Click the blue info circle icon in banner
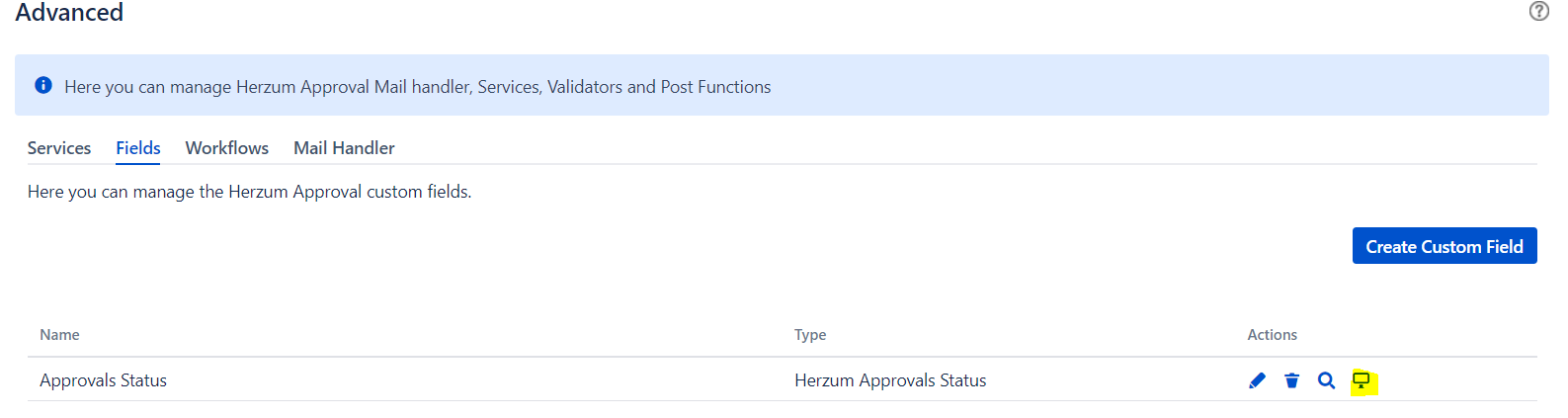1568x418 pixels. point(43,85)
